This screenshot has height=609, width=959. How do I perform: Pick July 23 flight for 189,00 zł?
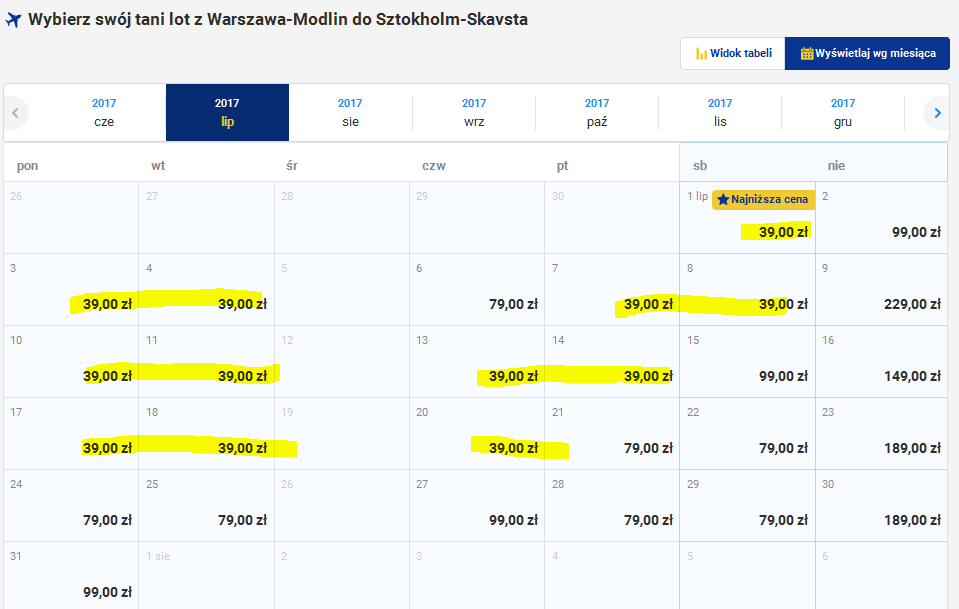[x=881, y=434]
